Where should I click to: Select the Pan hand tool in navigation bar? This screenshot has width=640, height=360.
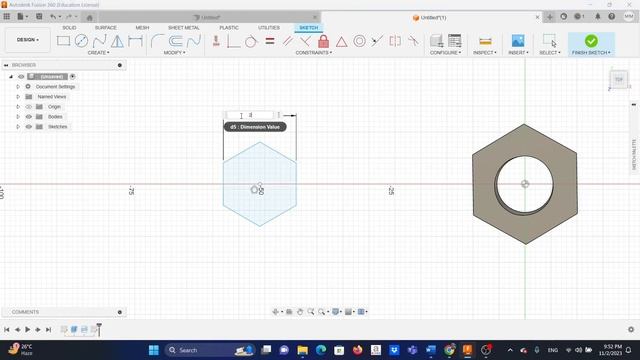(300, 312)
